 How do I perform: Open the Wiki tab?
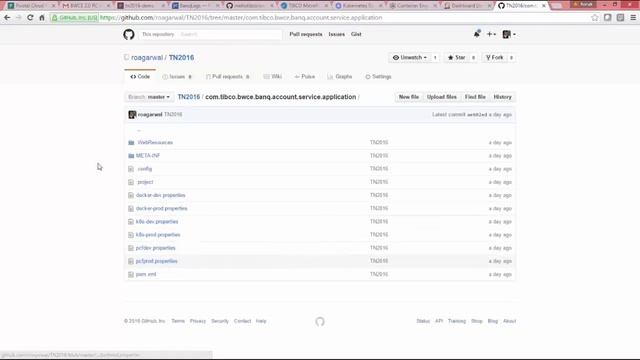273,77
